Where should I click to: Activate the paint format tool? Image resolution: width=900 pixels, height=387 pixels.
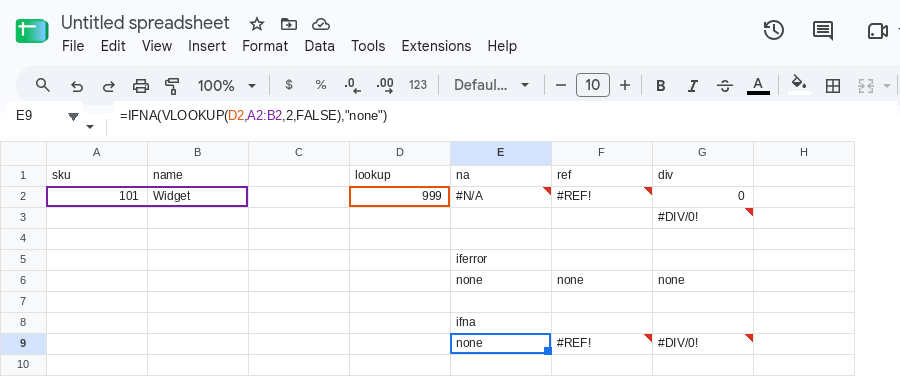pyautogui.click(x=172, y=86)
